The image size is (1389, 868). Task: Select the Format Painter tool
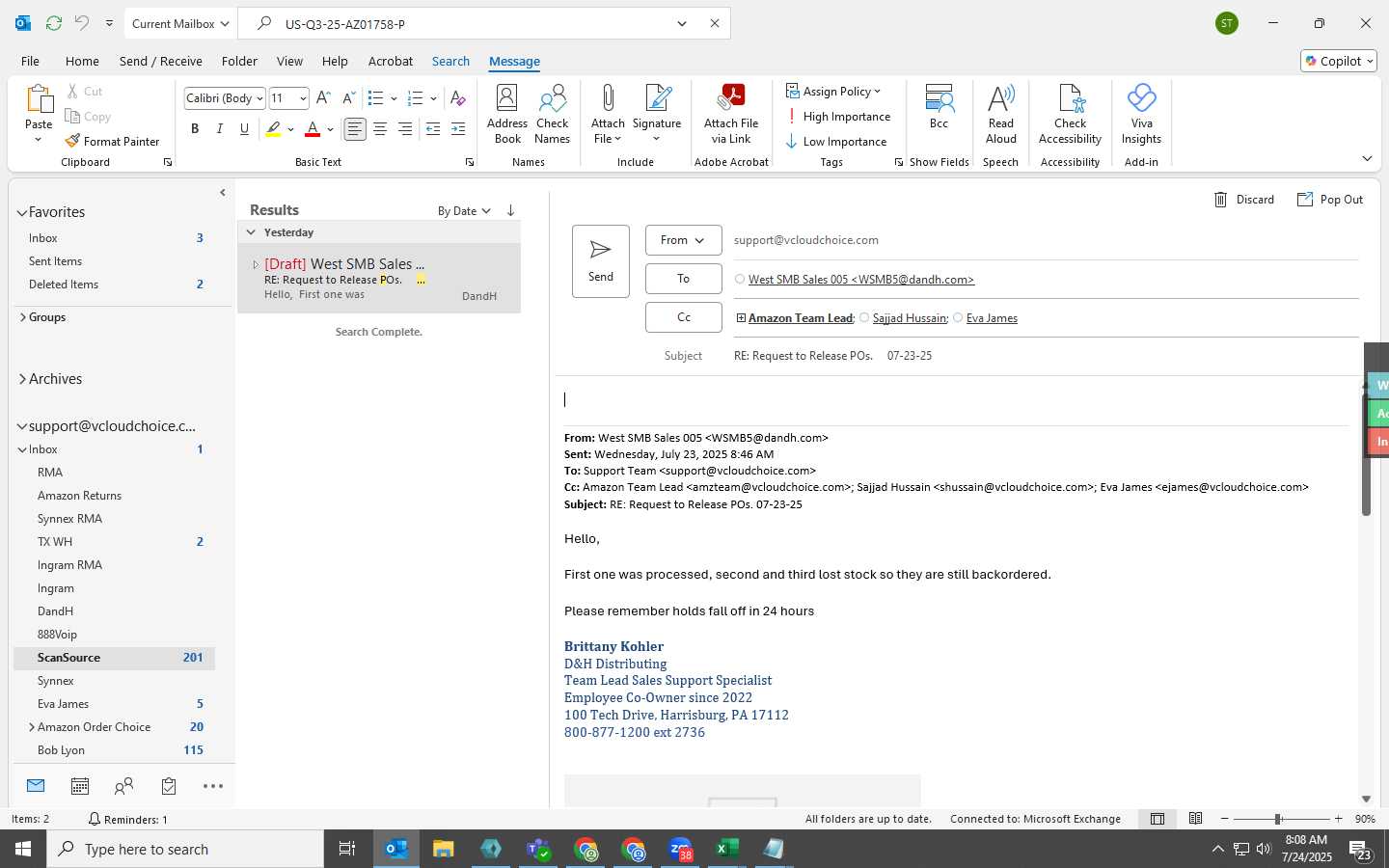click(112, 141)
